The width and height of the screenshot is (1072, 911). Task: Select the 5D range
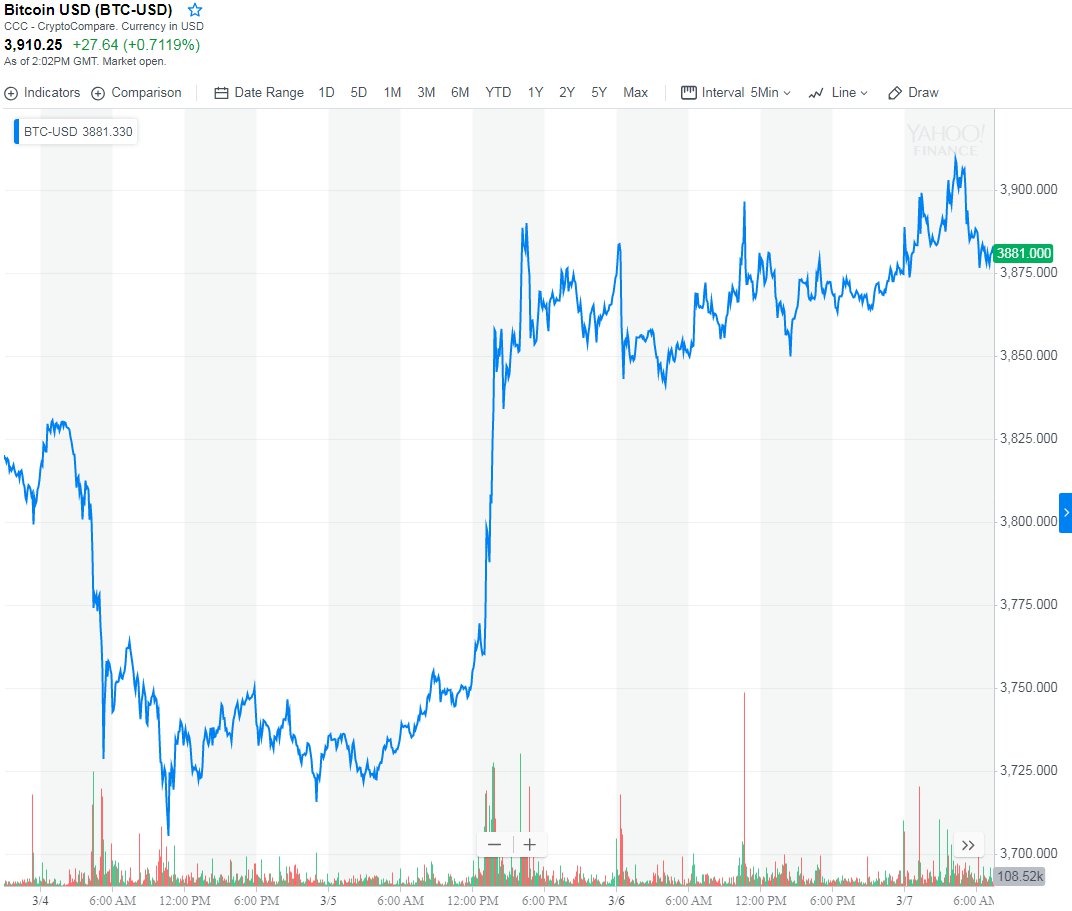(x=359, y=93)
